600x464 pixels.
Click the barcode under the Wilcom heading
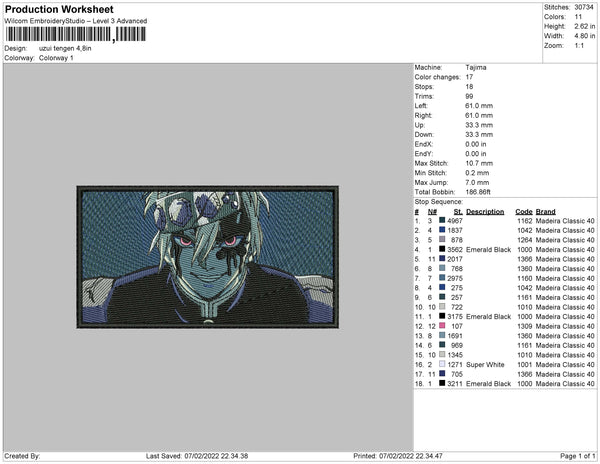[x=75, y=34]
